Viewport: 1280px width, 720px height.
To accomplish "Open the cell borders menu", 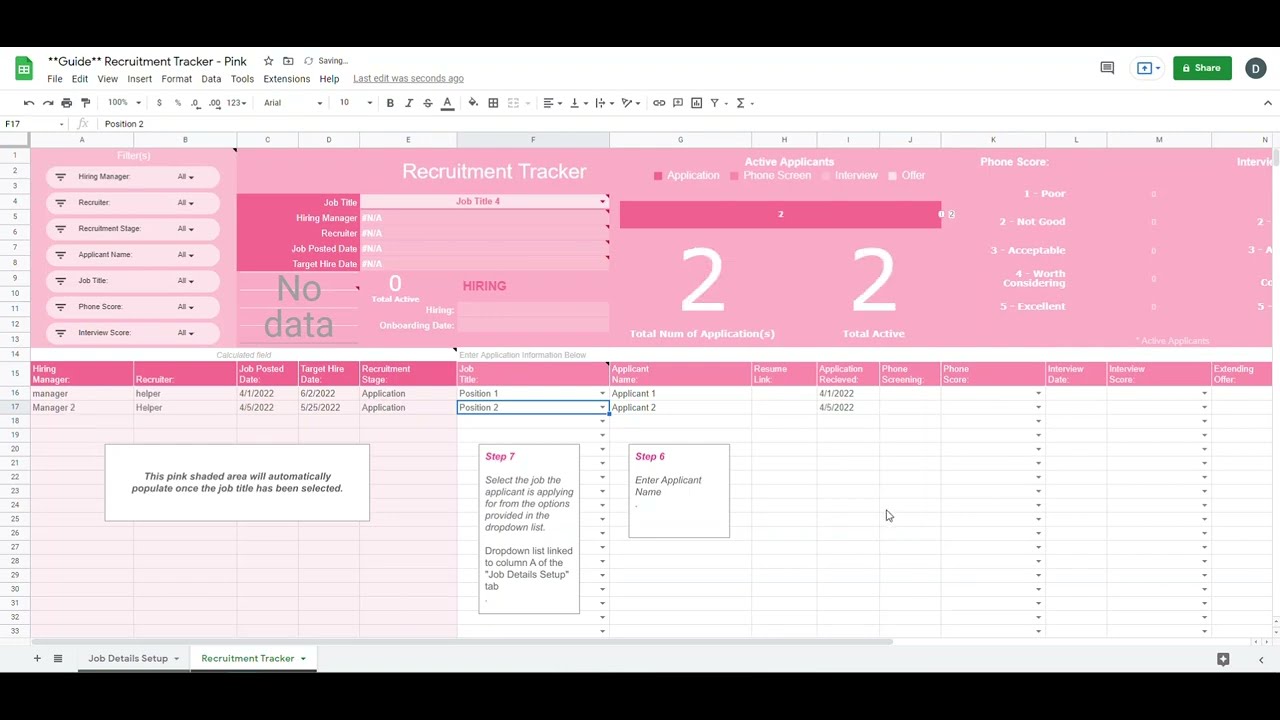I will pyautogui.click(x=493, y=103).
